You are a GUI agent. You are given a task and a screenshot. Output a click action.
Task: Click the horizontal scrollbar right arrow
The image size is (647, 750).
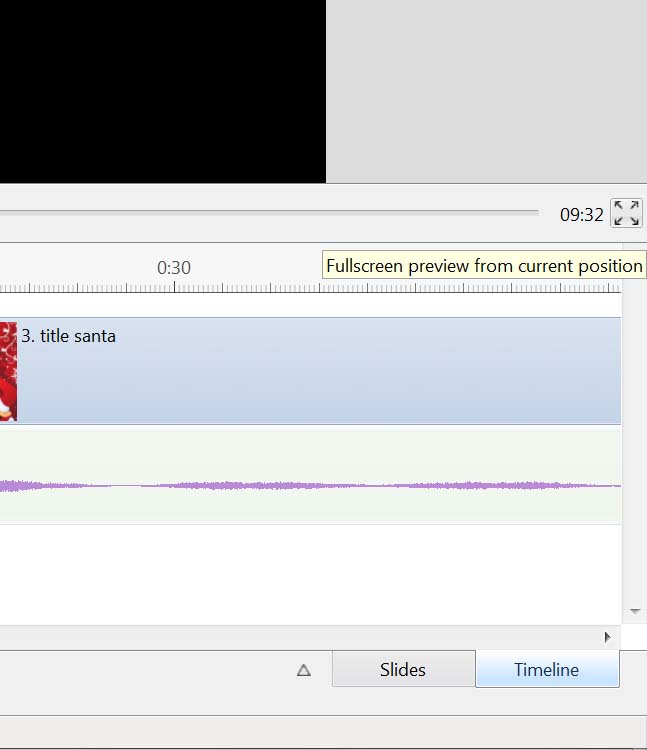click(607, 637)
